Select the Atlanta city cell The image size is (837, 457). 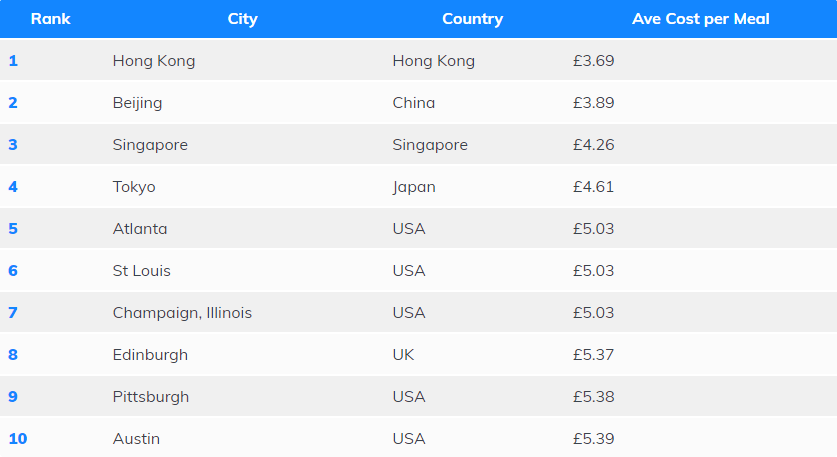pyautogui.click(x=140, y=229)
